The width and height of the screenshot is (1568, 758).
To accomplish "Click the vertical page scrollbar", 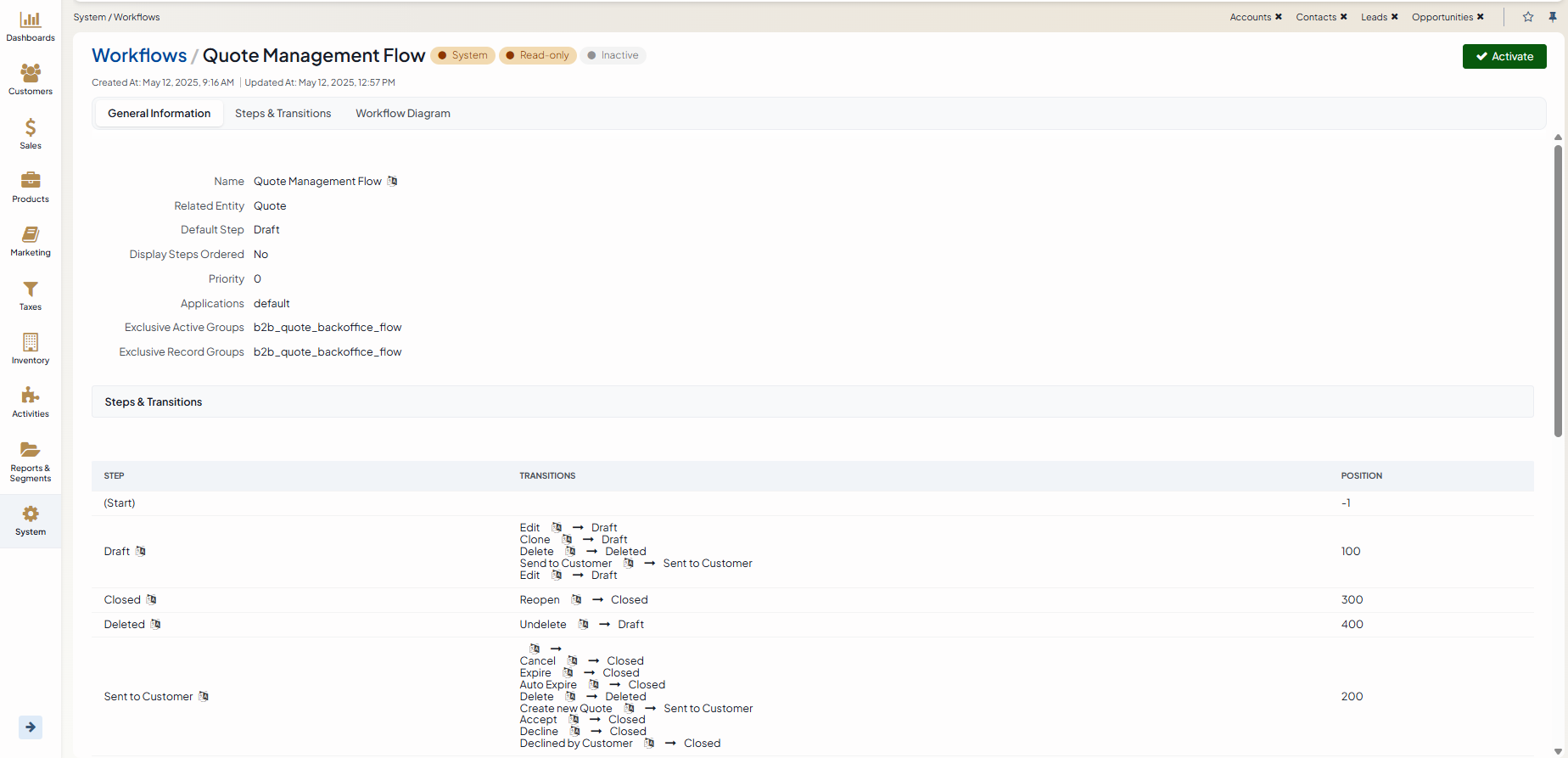I will (x=1558, y=289).
